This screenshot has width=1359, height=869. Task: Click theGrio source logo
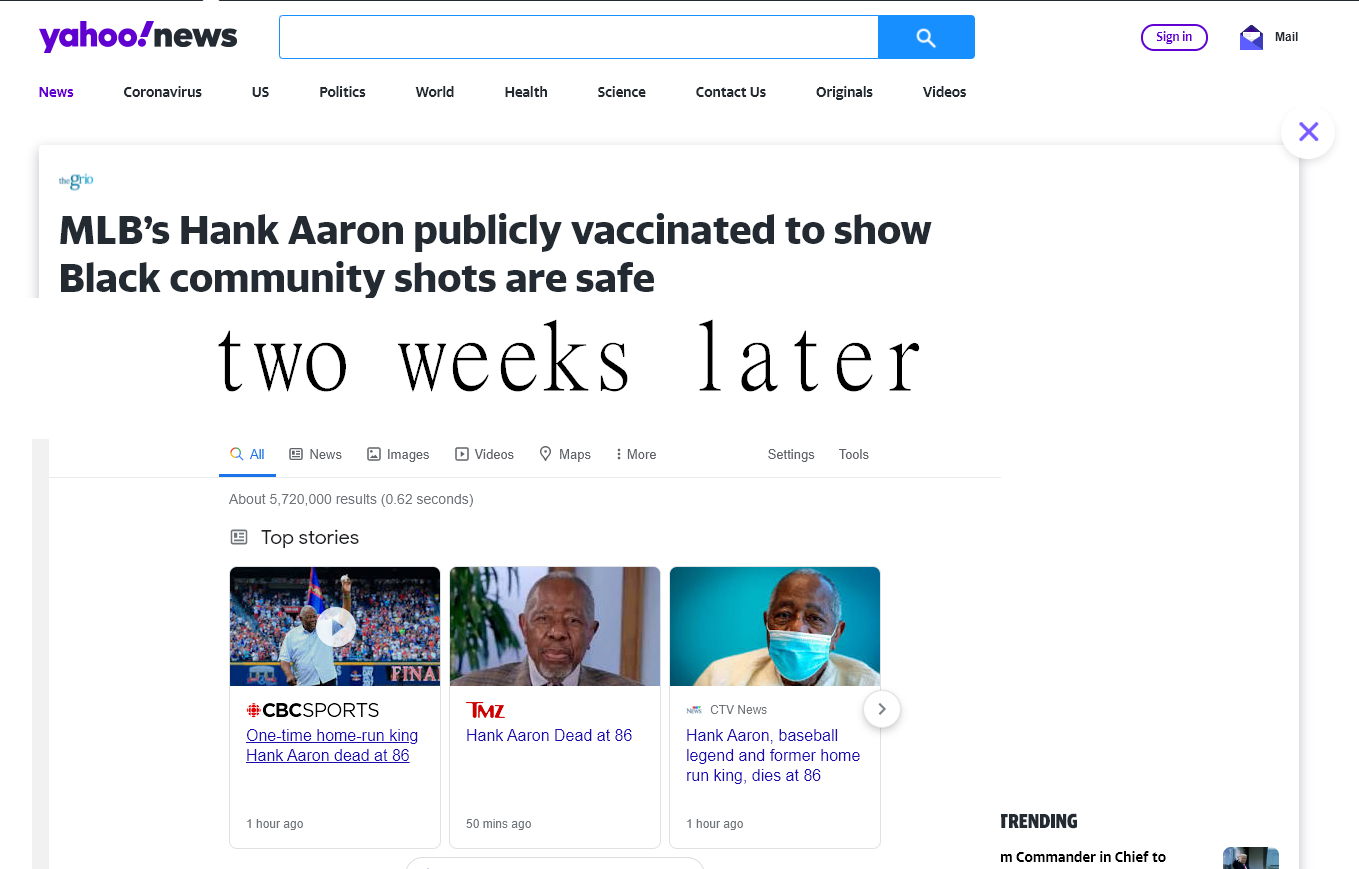[76, 181]
